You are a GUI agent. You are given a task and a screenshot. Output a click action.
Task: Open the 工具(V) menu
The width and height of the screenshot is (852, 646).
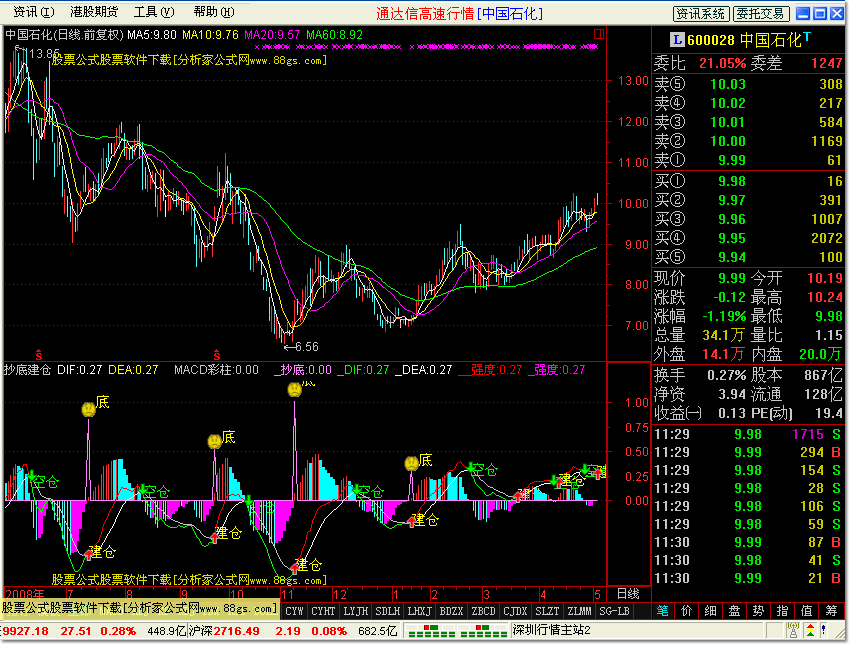pyautogui.click(x=154, y=11)
